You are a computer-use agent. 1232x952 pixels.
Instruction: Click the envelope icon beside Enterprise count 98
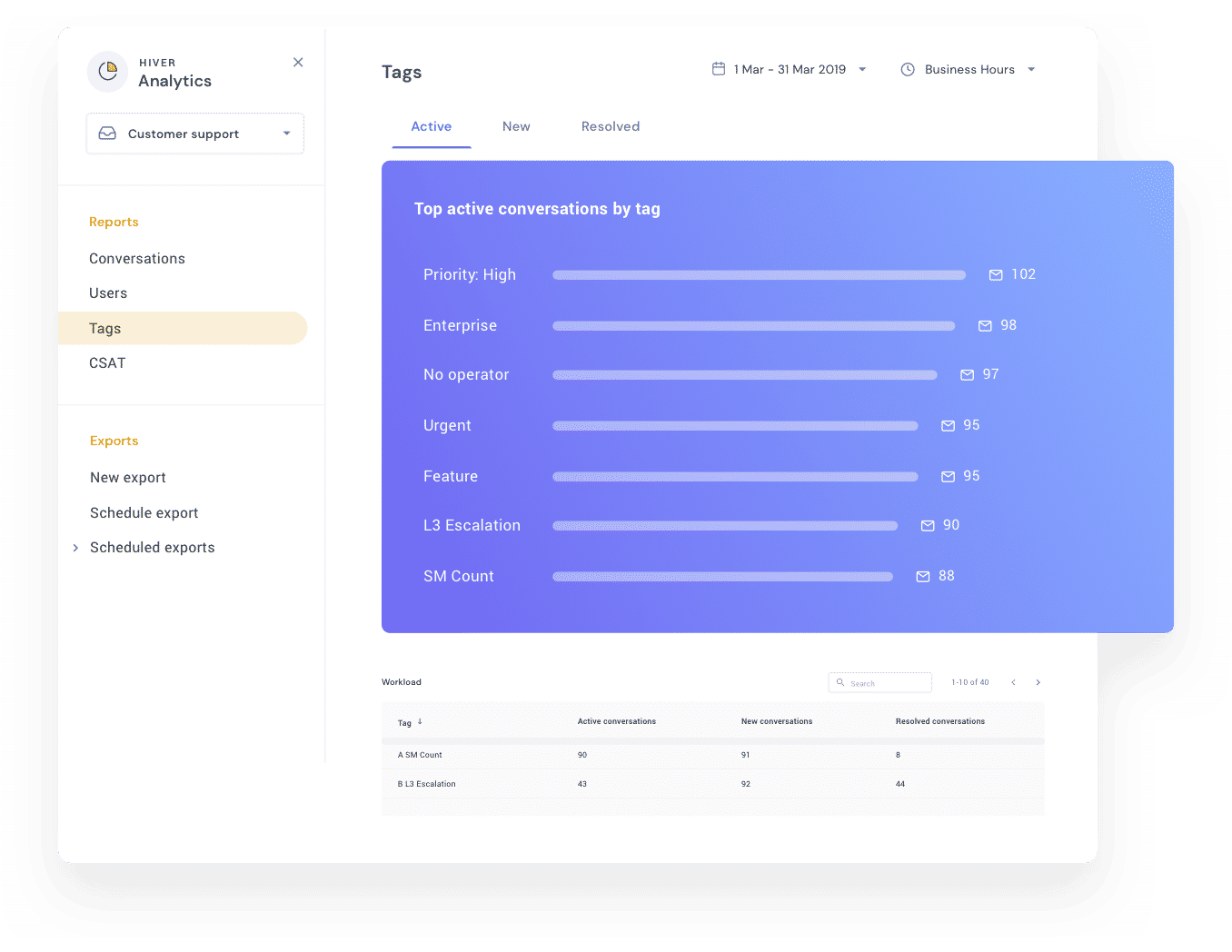[983, 325]
